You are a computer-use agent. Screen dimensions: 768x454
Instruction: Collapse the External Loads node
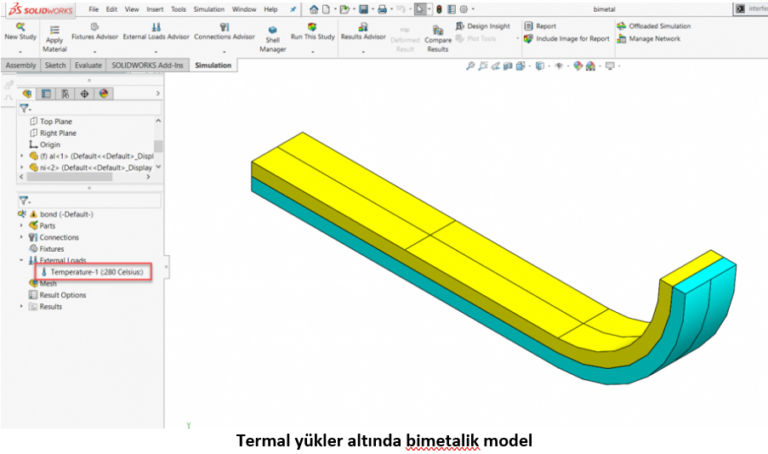point(22,260)
